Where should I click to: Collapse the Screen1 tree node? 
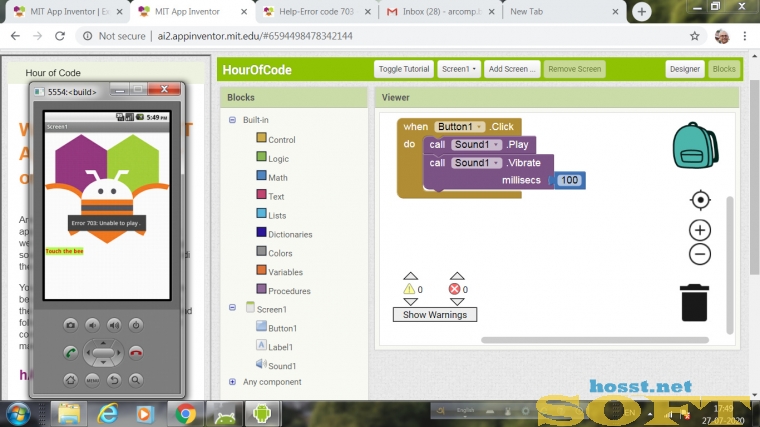click(232, 307)
